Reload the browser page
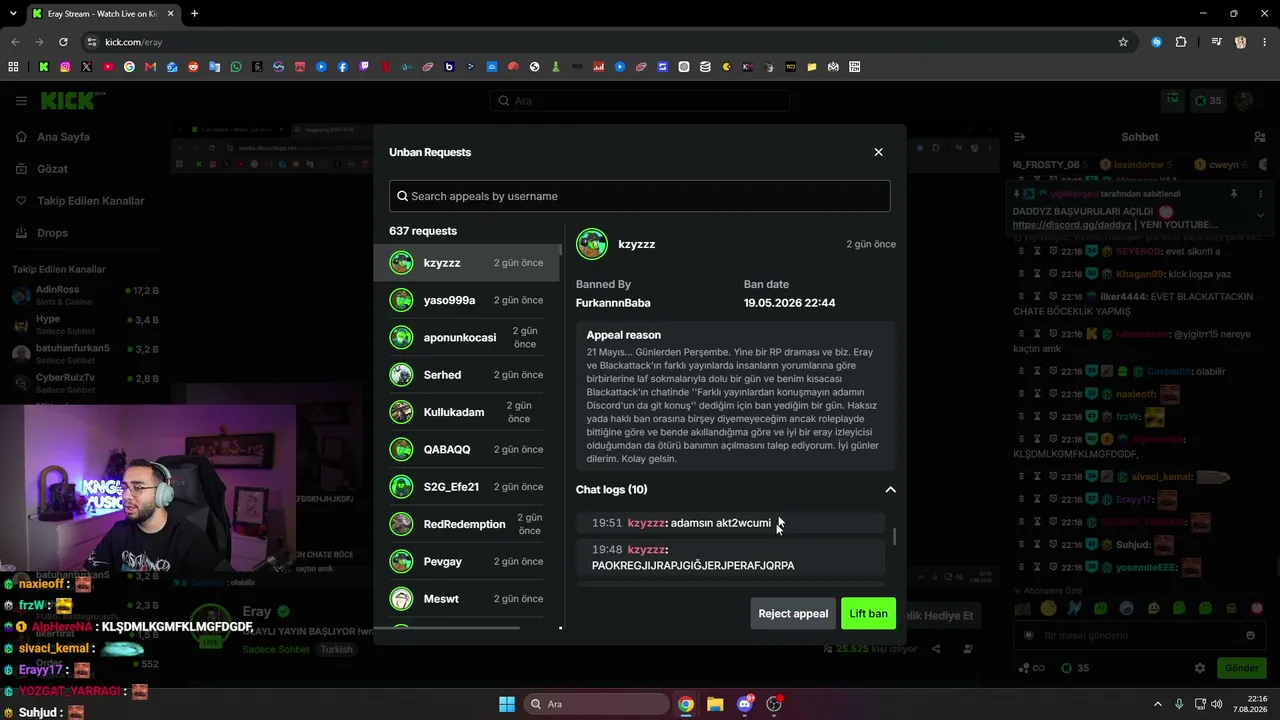 pyautogui.click(x=63, y=42)
